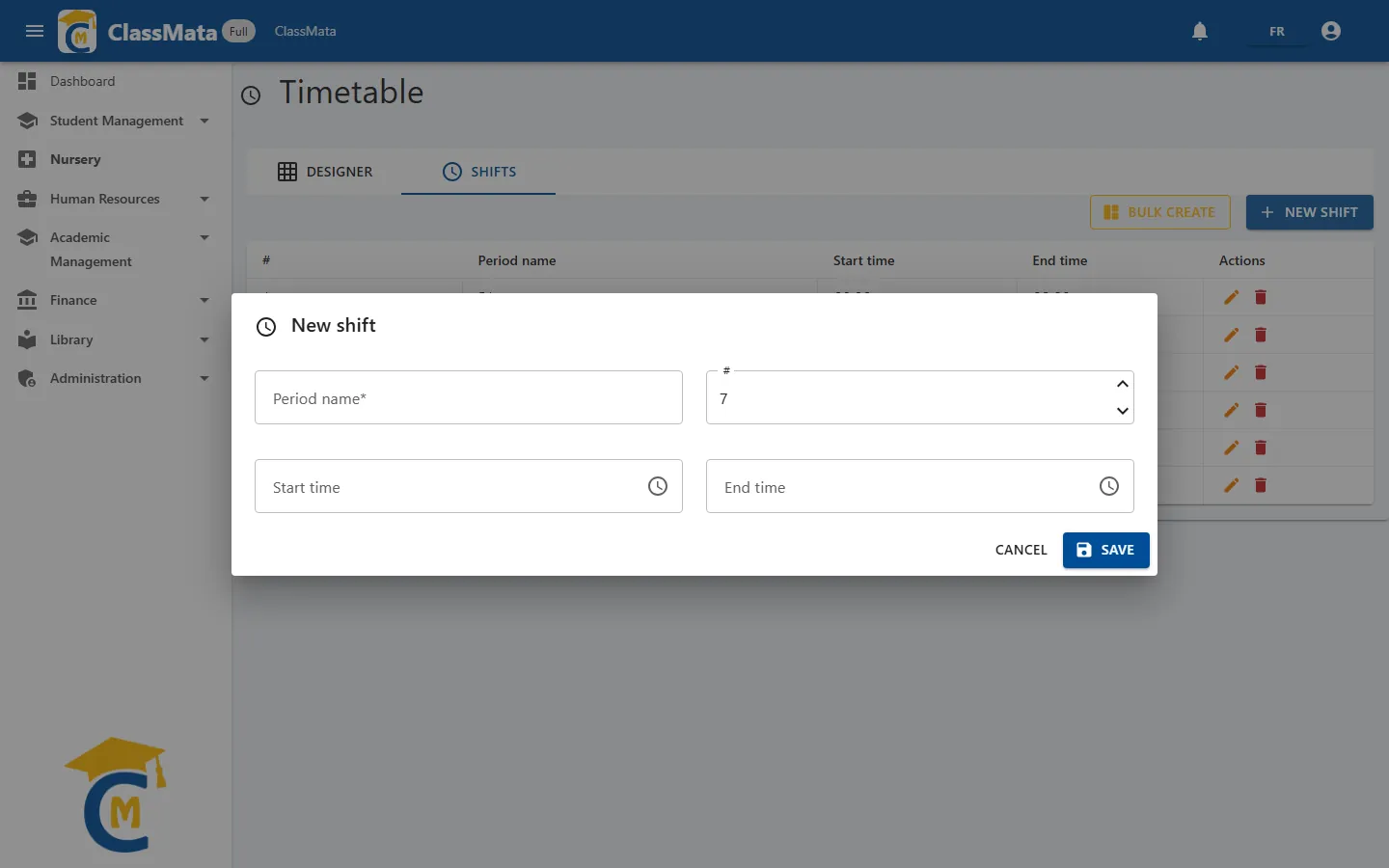
Task: Switch language with FR button
Action: coord(1277,32)
